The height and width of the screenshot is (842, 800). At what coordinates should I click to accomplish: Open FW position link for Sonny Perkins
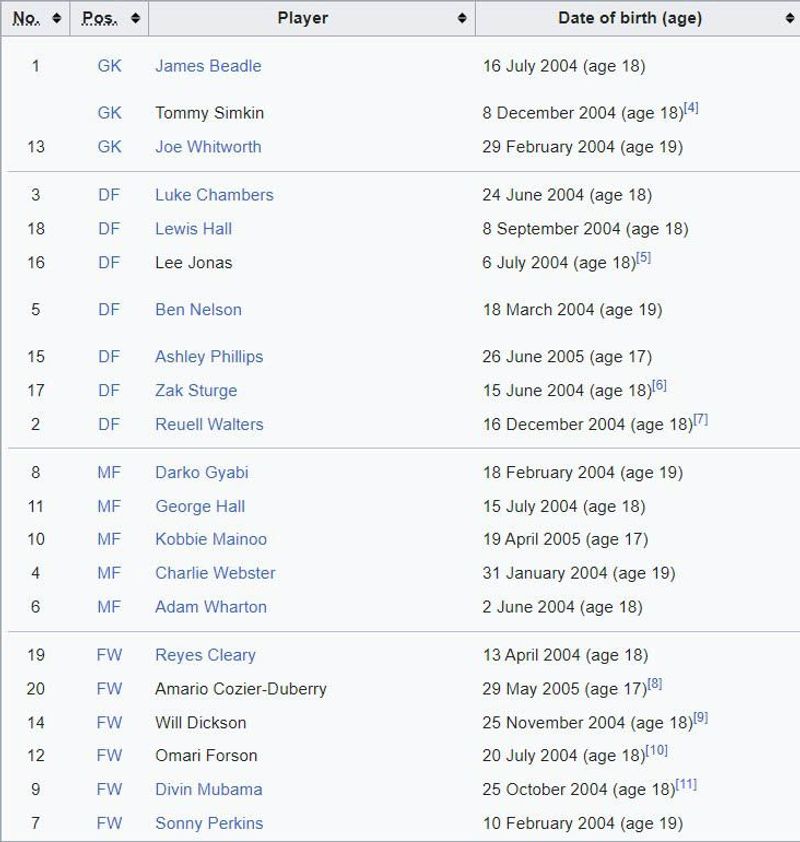[x=110, y=823]
